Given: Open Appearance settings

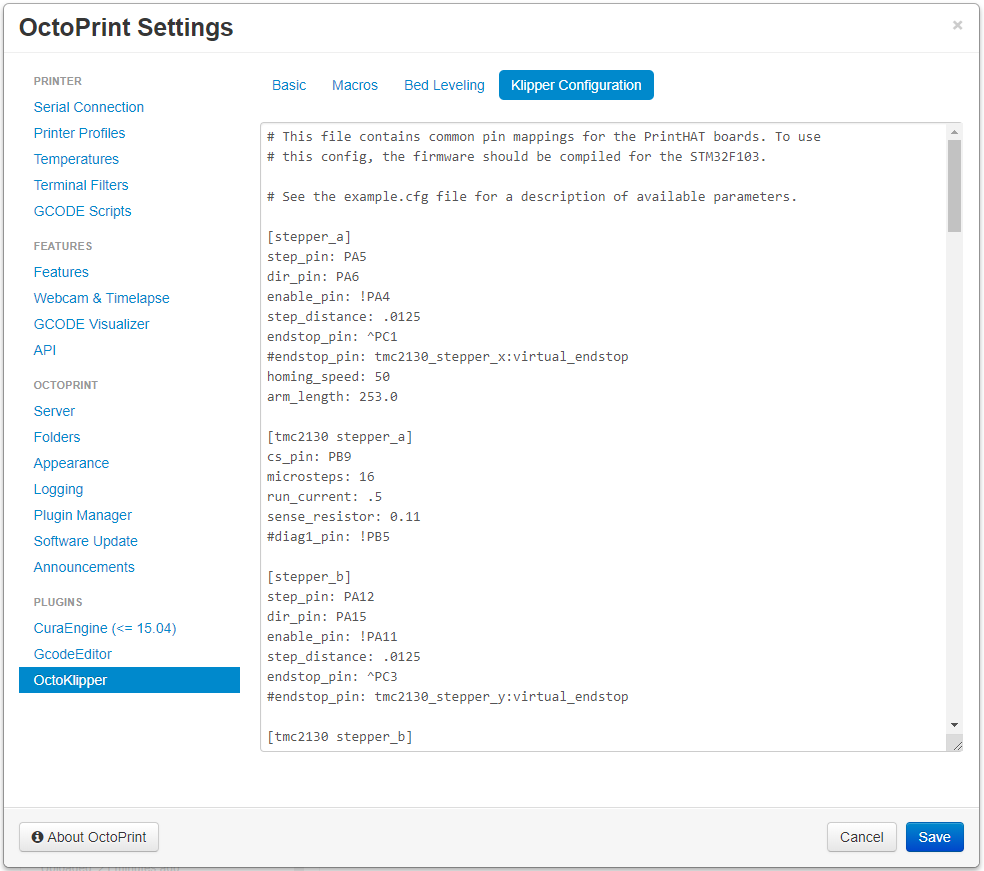Looking at the screenshot, I should (71, 463).
